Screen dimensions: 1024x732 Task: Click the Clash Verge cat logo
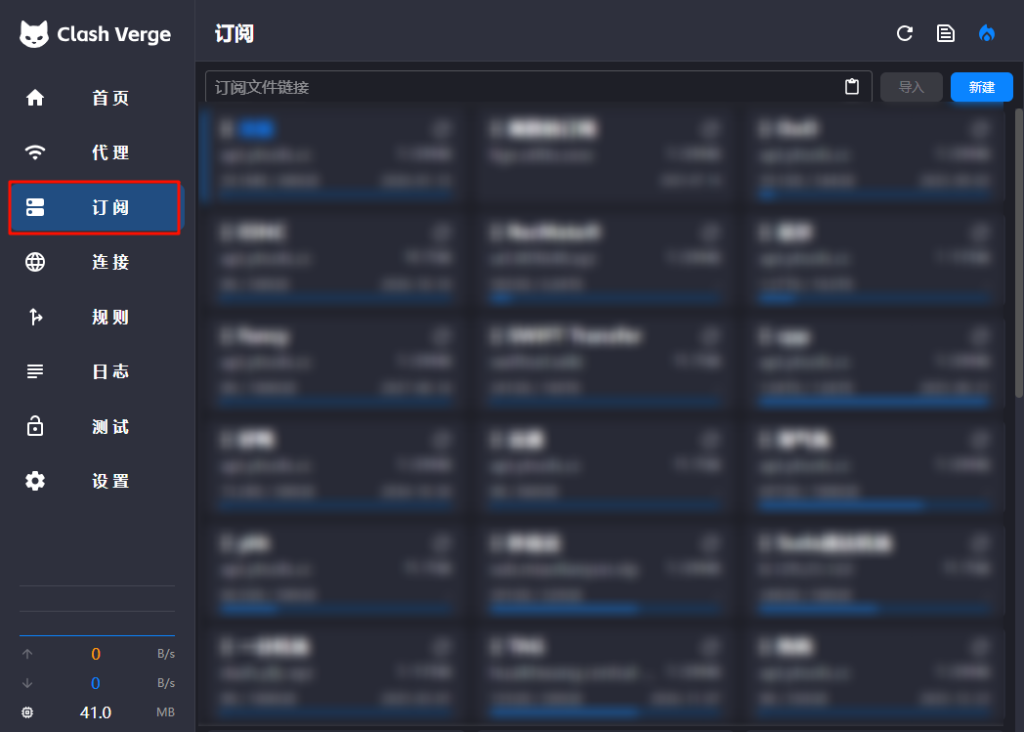(x=34, y=33)
